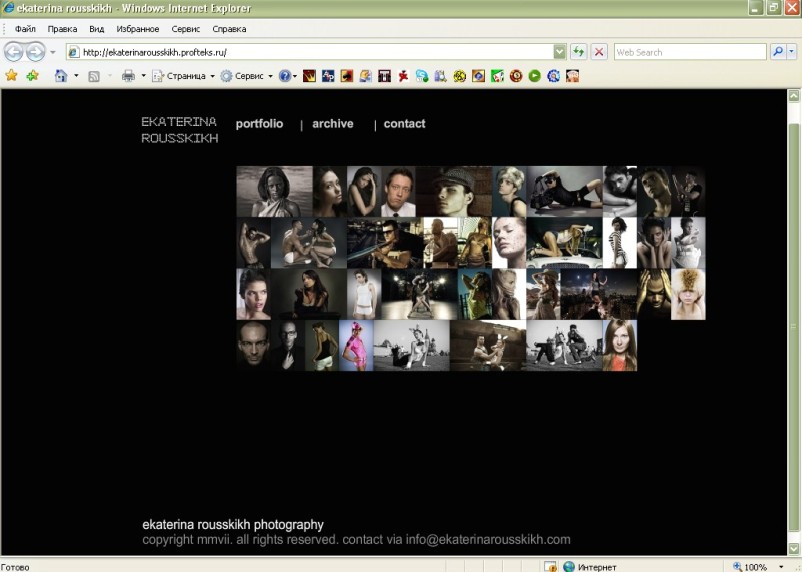
Task: Open the portfolio link
Action: 259,124
